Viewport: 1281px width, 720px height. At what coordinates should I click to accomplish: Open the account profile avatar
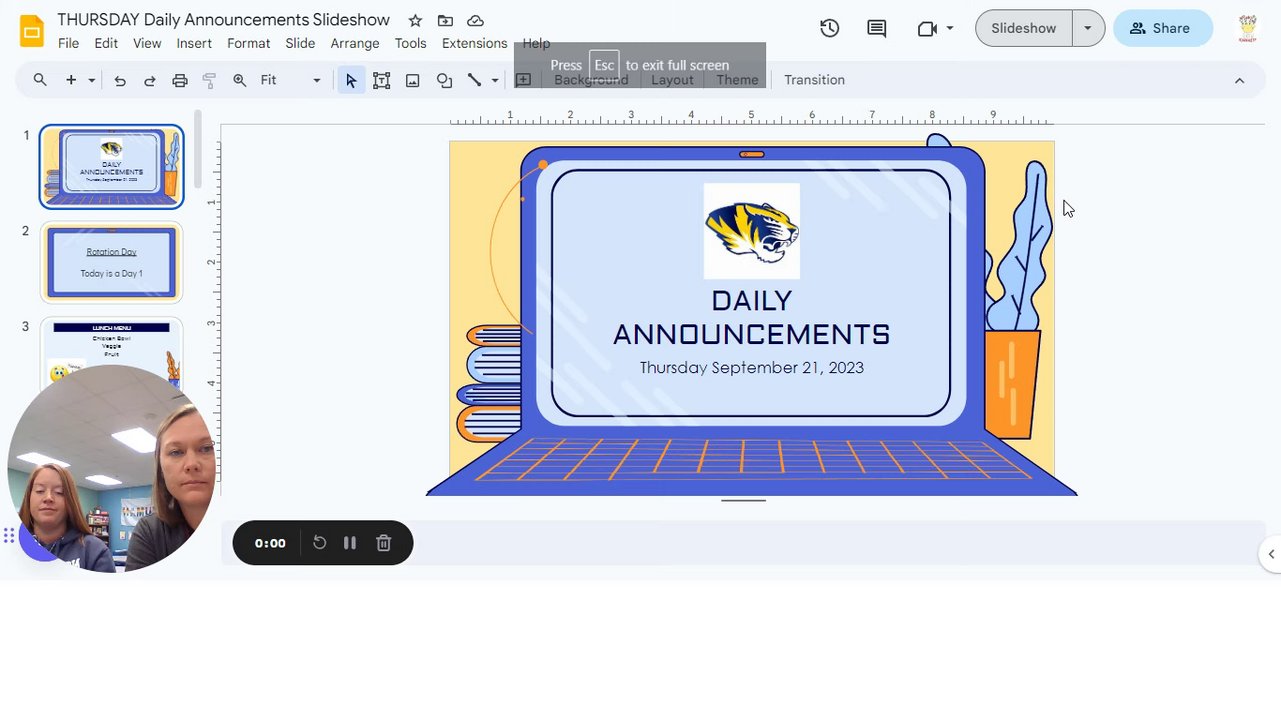click(x=1247, y=28)
